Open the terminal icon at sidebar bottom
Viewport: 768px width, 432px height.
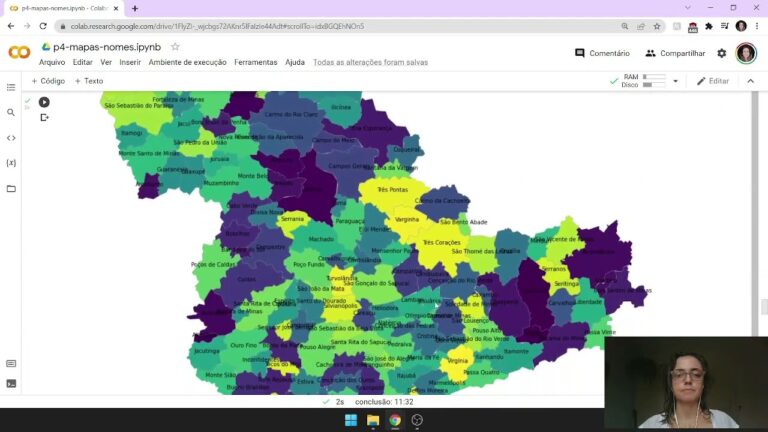pyautogui.click(x=11, y=384)
